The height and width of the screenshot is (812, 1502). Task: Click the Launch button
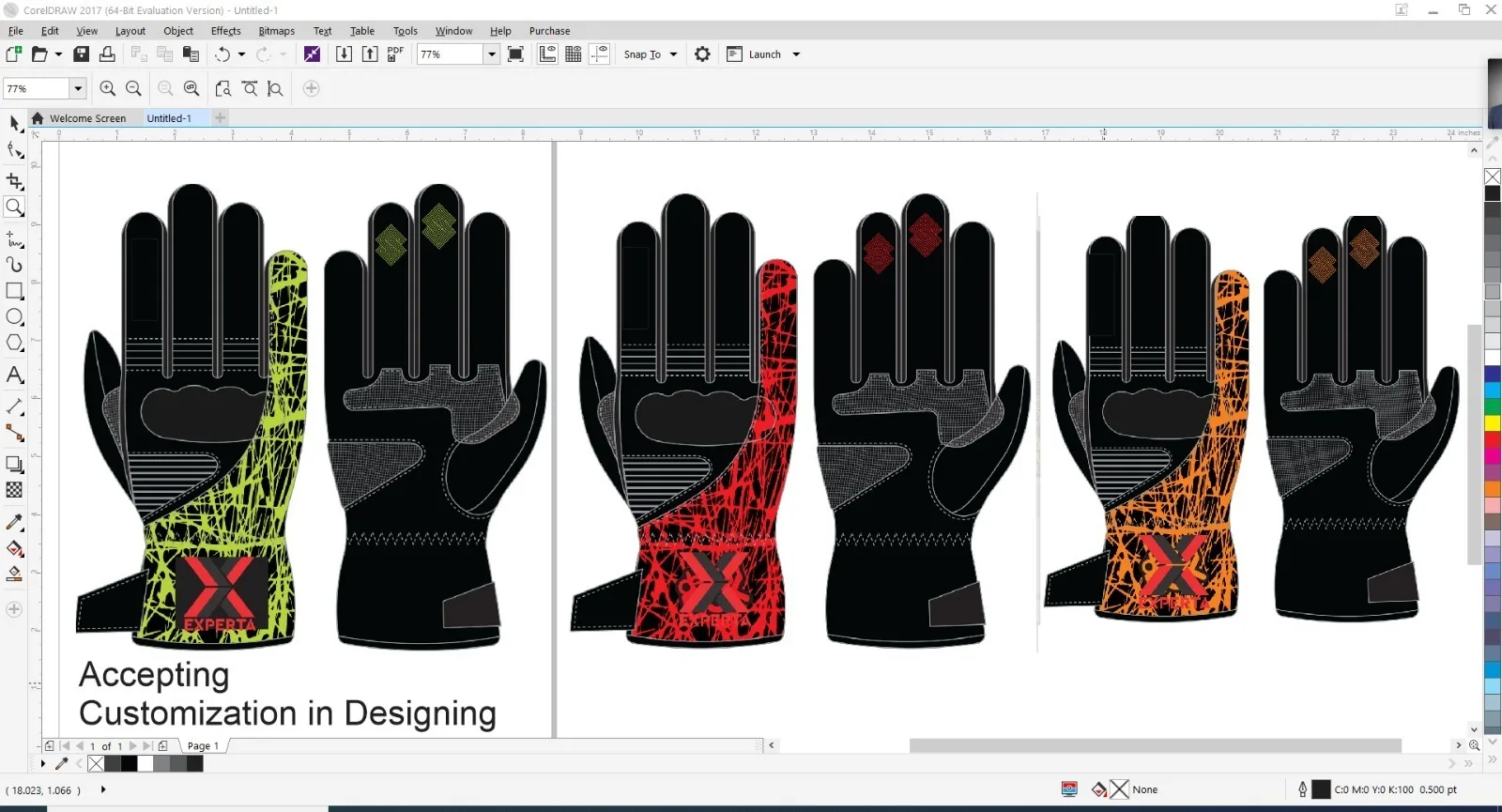click(755, 54)
